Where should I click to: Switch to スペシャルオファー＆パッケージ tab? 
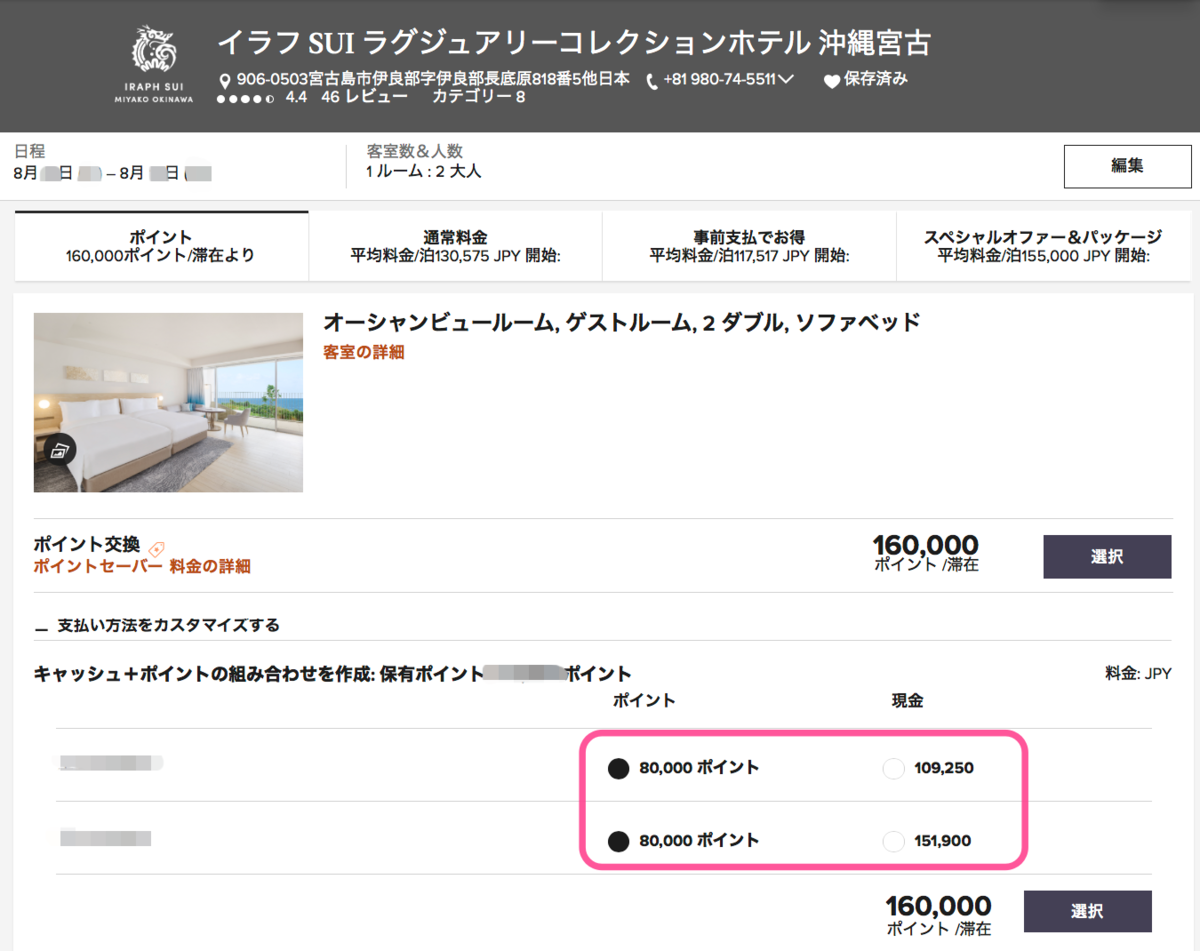pos(1043,246)
